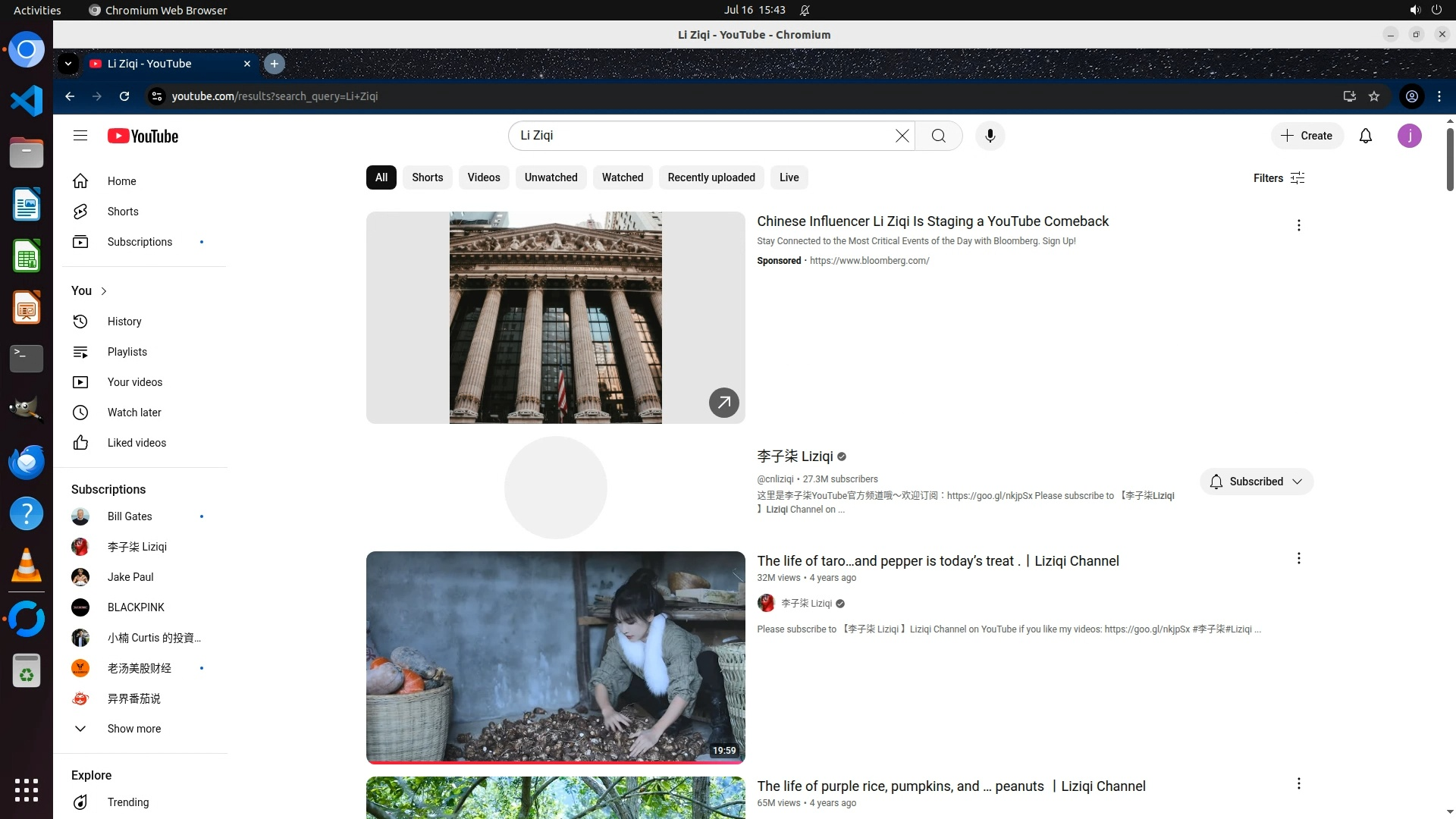Click the Create button
The image size is (1456, 819).
coord(1307,136)
